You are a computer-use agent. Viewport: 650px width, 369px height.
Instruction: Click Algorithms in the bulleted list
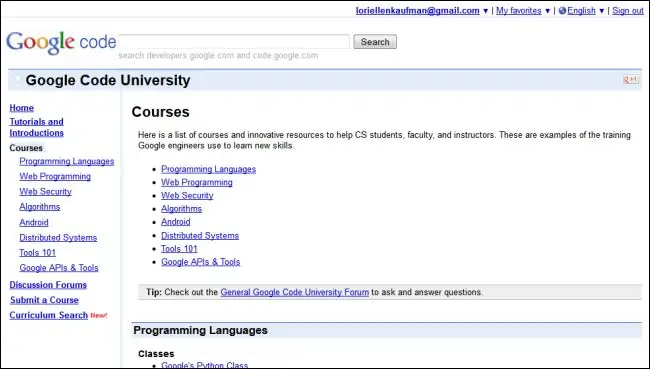(x=182, y=209)
